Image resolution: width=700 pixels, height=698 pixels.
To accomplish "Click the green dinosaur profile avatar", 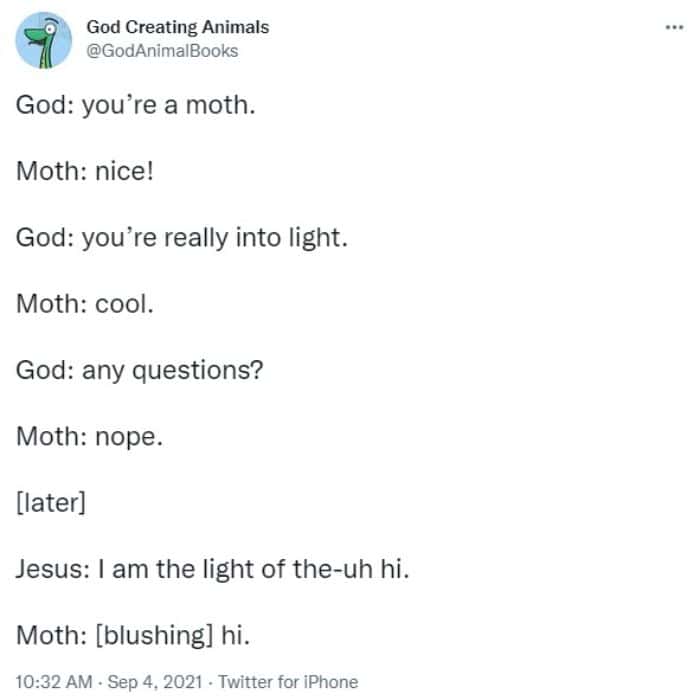I will (43, 40).
